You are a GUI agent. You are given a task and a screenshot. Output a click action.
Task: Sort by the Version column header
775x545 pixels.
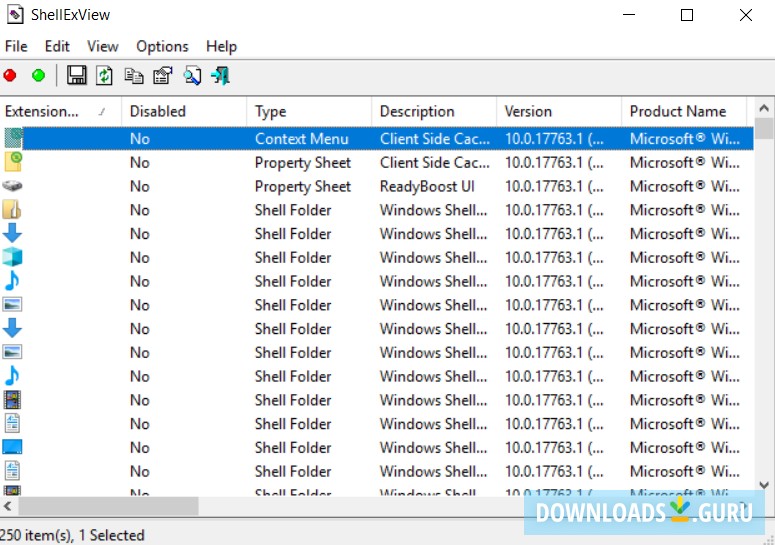[559, 112]
